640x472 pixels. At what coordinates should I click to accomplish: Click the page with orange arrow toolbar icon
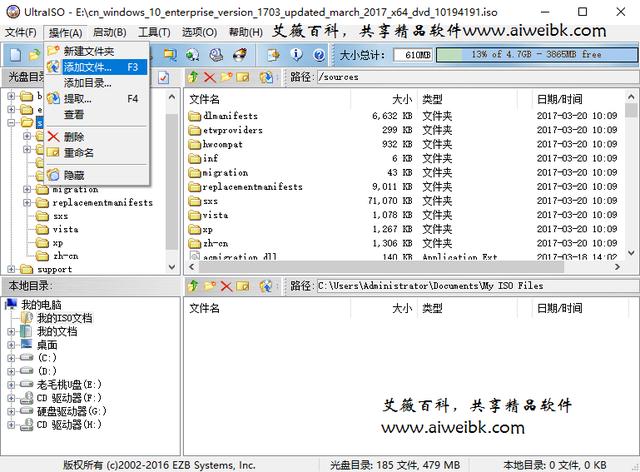(273, 55)
